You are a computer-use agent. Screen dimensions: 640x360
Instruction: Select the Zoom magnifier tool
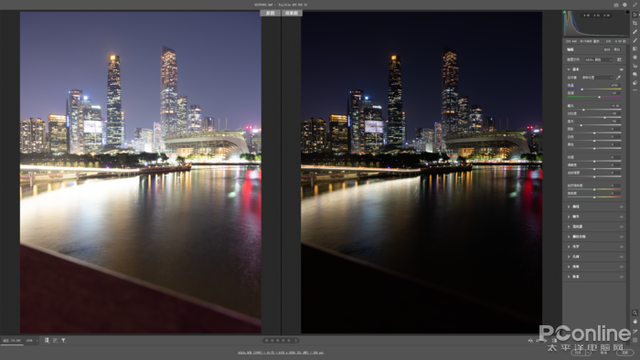click(635, 313)
